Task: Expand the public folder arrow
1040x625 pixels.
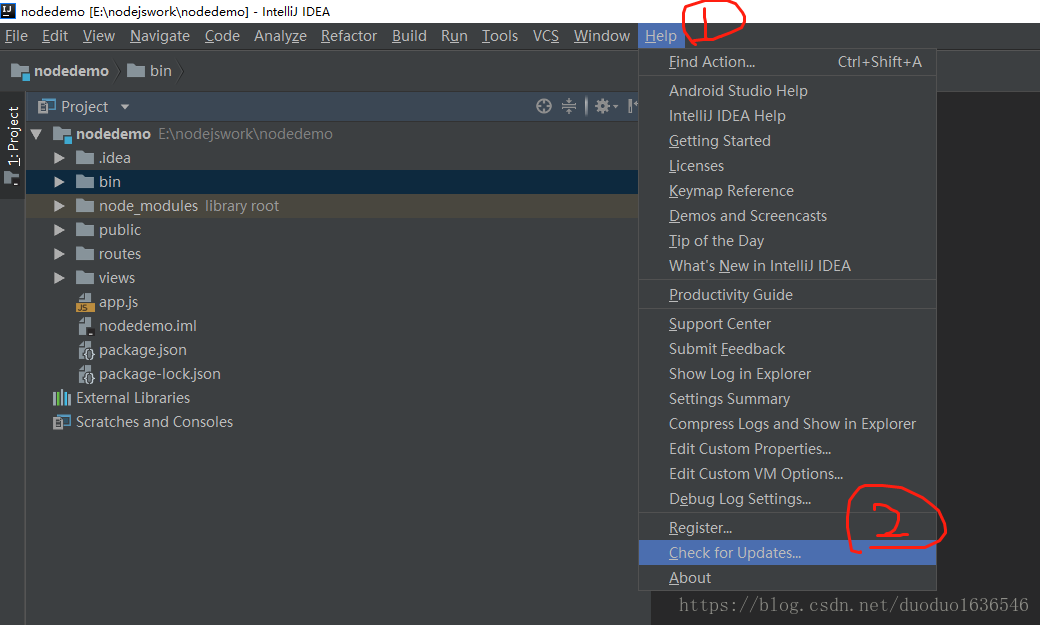Action: coord(59,230)
